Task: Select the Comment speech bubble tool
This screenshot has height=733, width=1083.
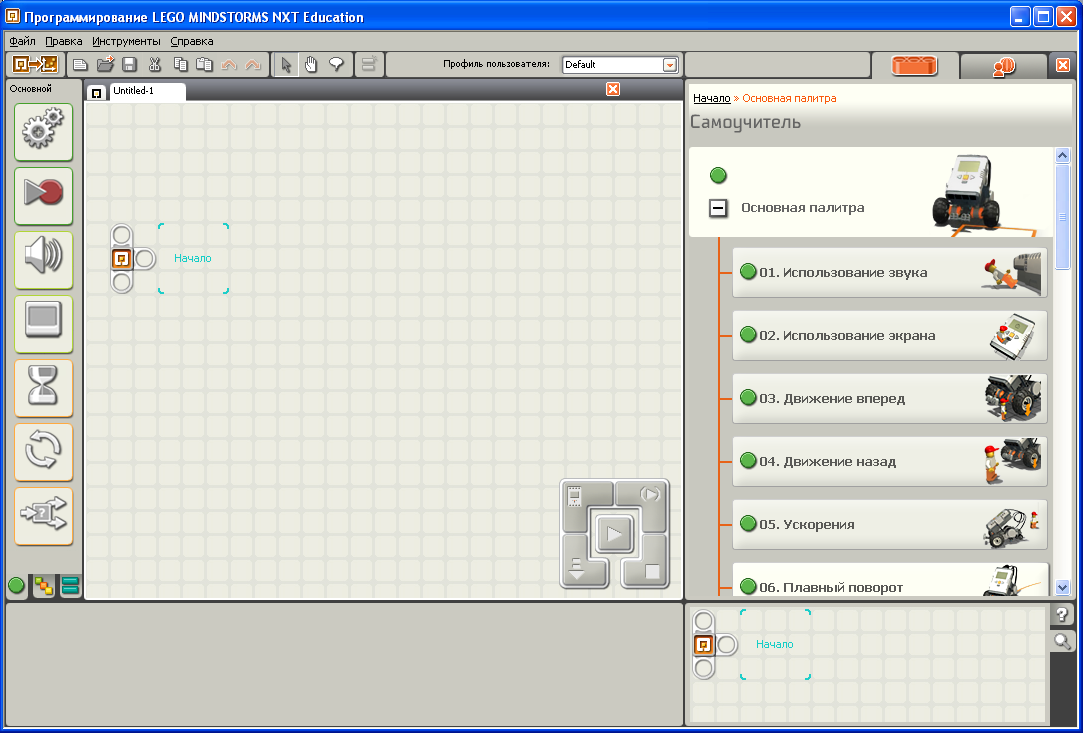Action: [336, 65]
